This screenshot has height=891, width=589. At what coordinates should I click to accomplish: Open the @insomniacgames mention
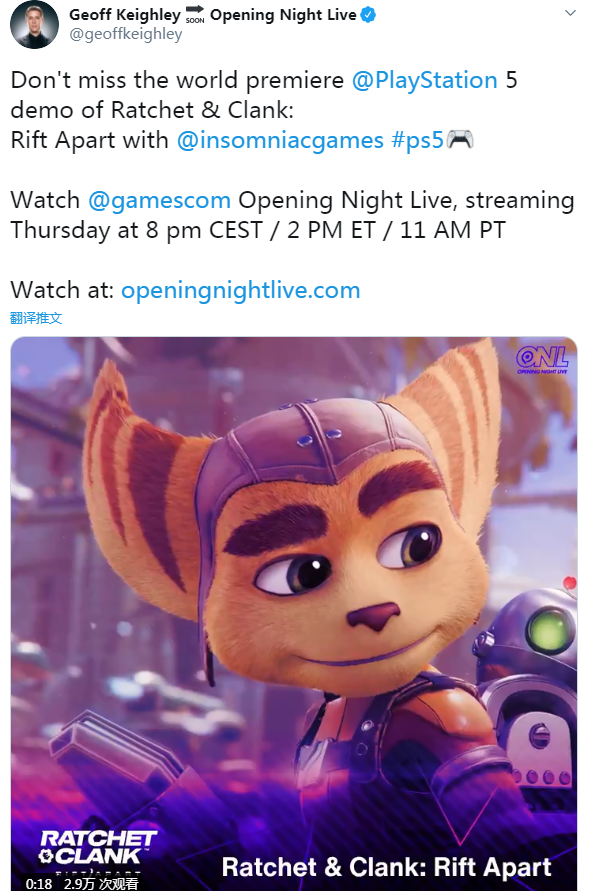point(280,140)
